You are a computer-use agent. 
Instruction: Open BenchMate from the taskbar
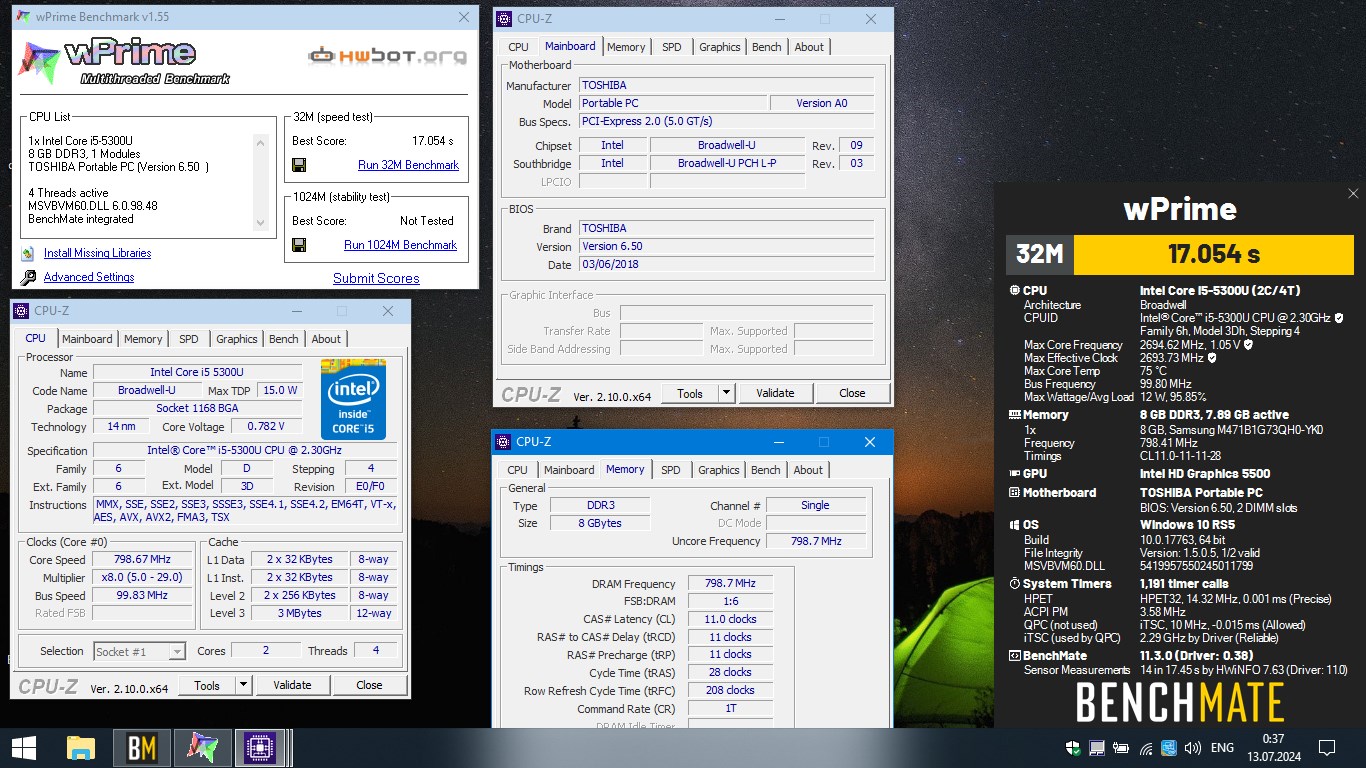point(141,748)
